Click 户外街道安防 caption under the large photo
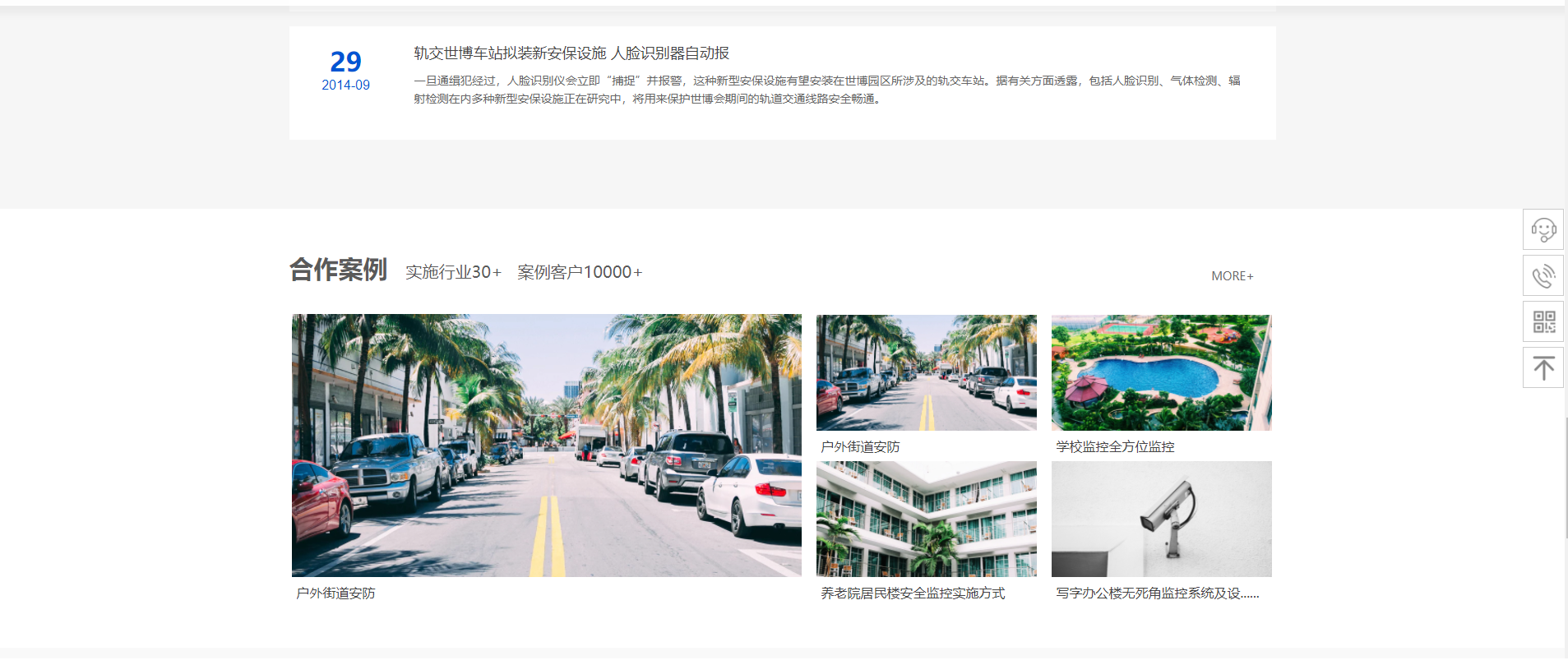1568x665 pixels. [x=335, y=593]
